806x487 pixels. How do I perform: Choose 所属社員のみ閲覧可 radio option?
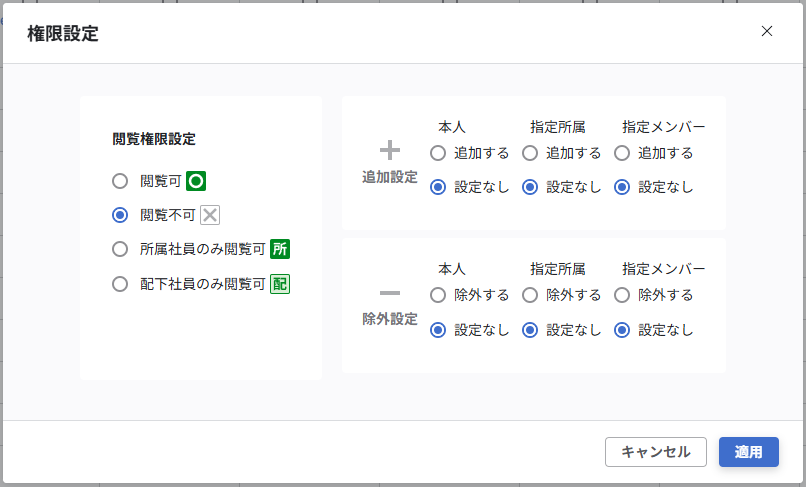120,249
